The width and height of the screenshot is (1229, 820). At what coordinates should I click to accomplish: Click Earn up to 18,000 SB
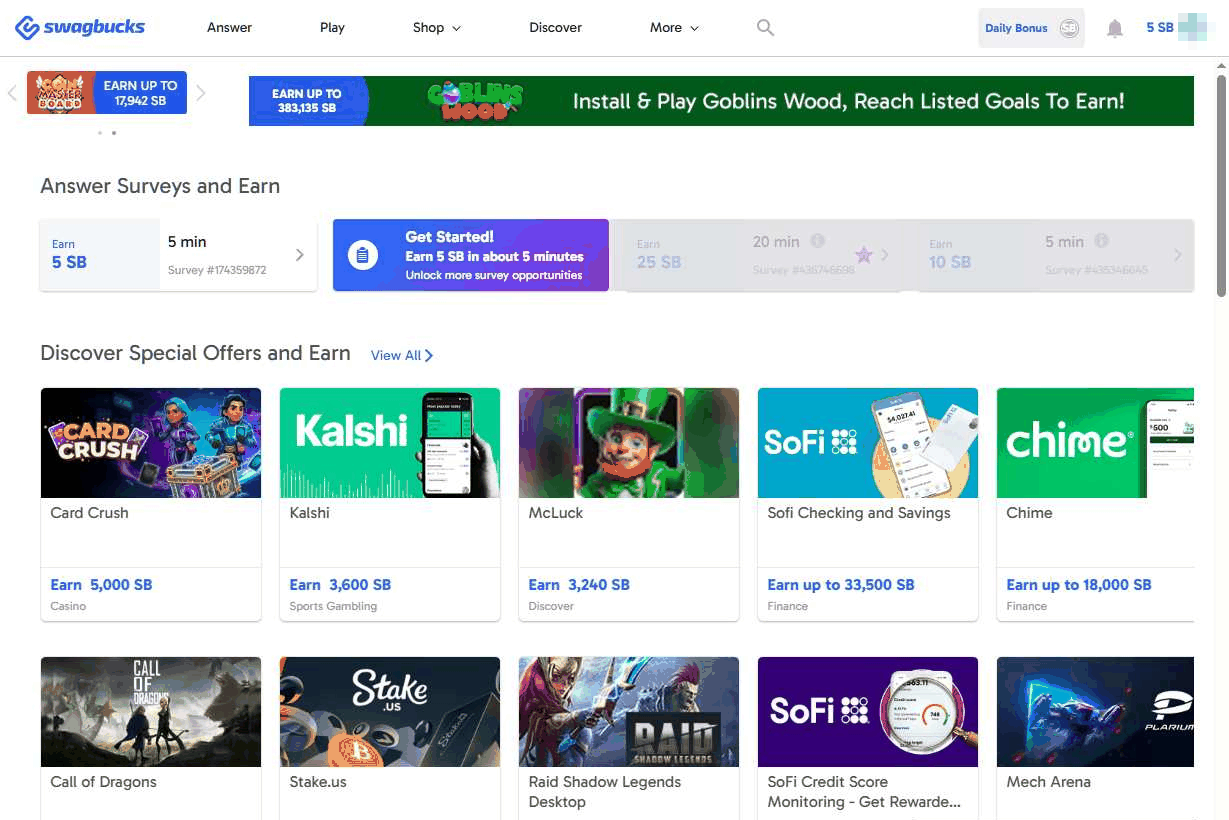(x=1079, y=585)
